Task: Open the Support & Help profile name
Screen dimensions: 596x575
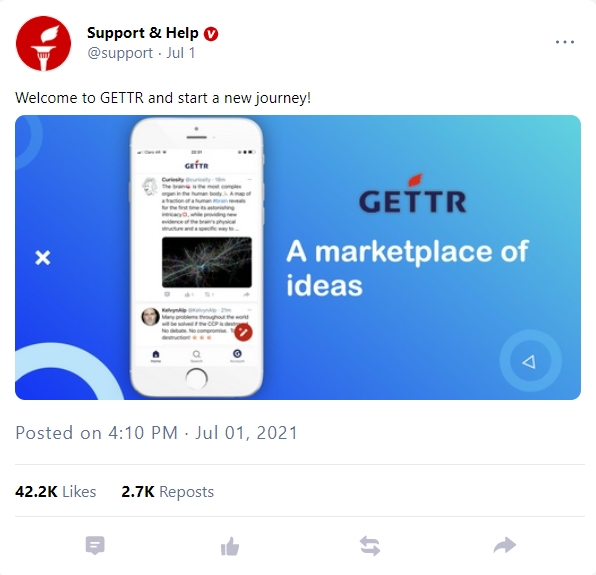Action: [143, 33]
